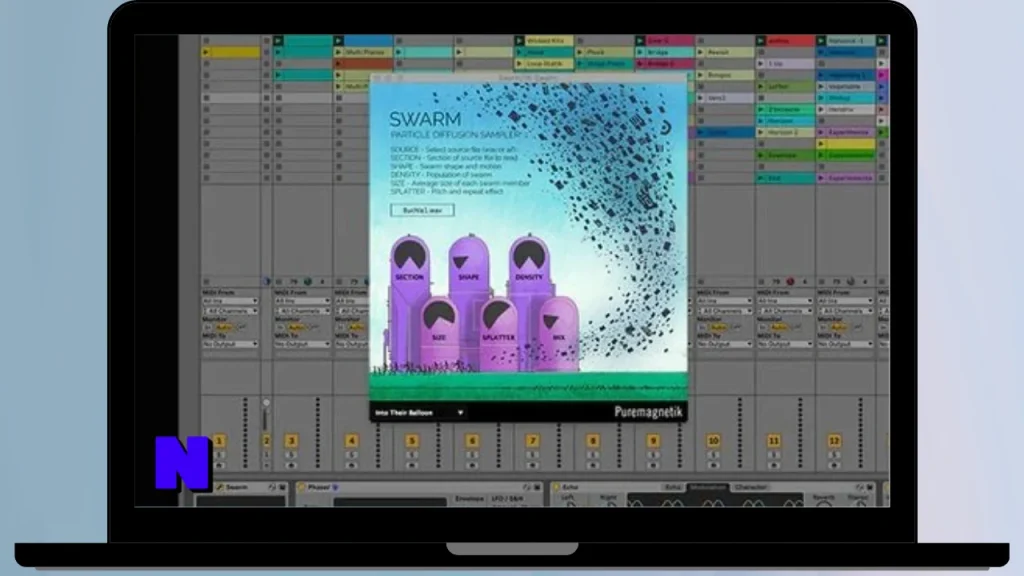Viewport: 1024px width, 576px height.
Task: Click the Phaser device save preset icon
Action: pos(537,487)
